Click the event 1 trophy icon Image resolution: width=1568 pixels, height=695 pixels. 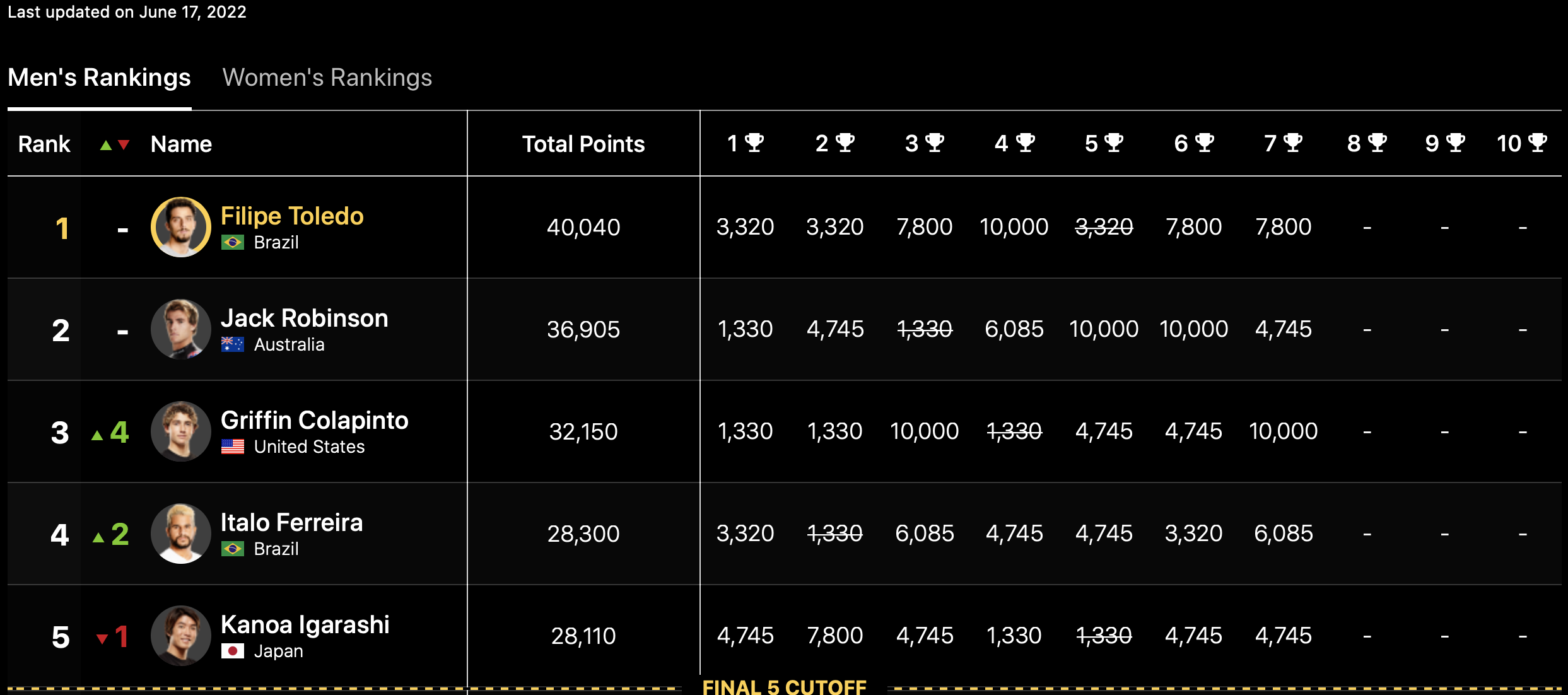point(754,143)
